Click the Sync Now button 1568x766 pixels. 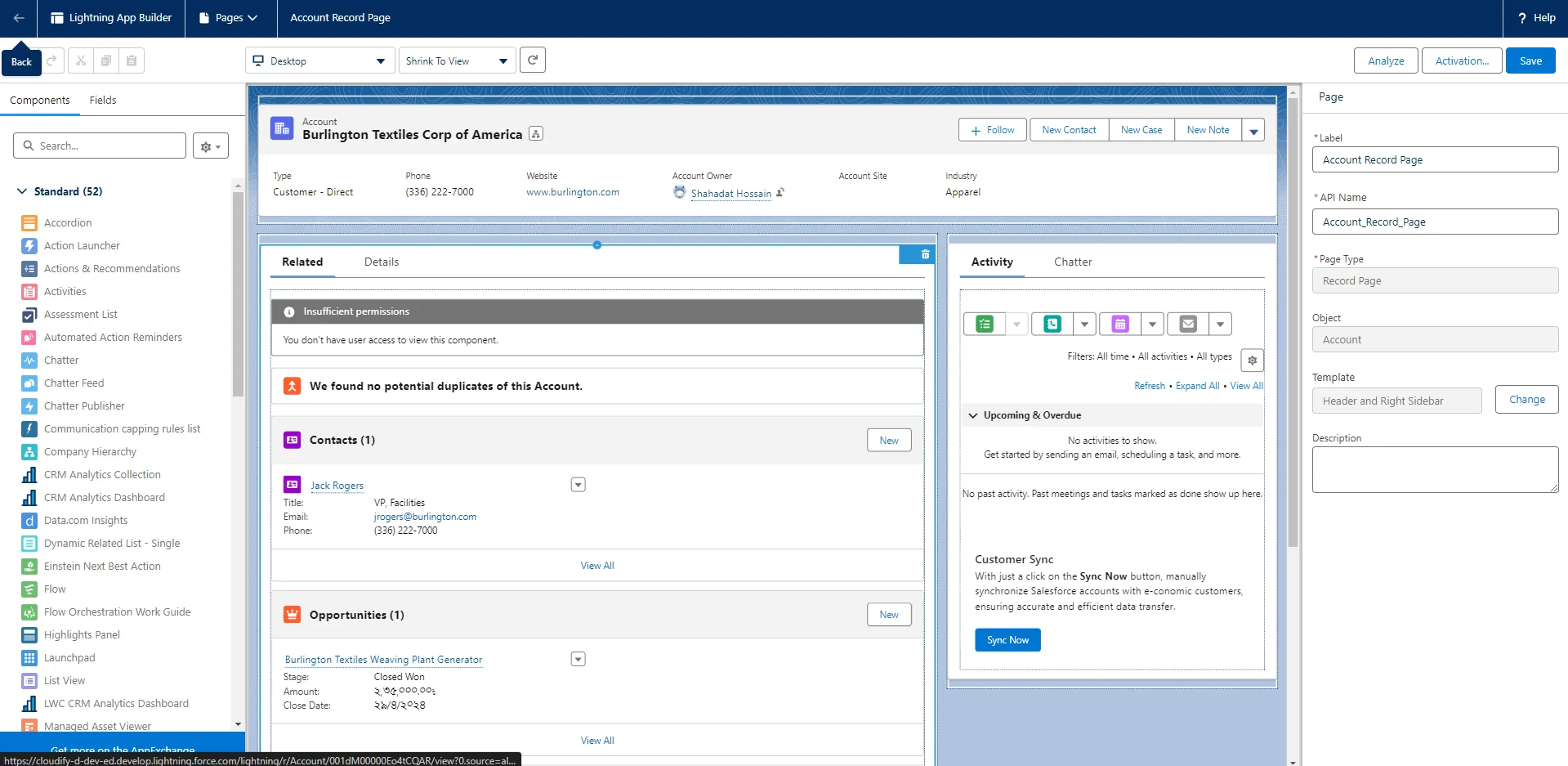pos(1007,640)
